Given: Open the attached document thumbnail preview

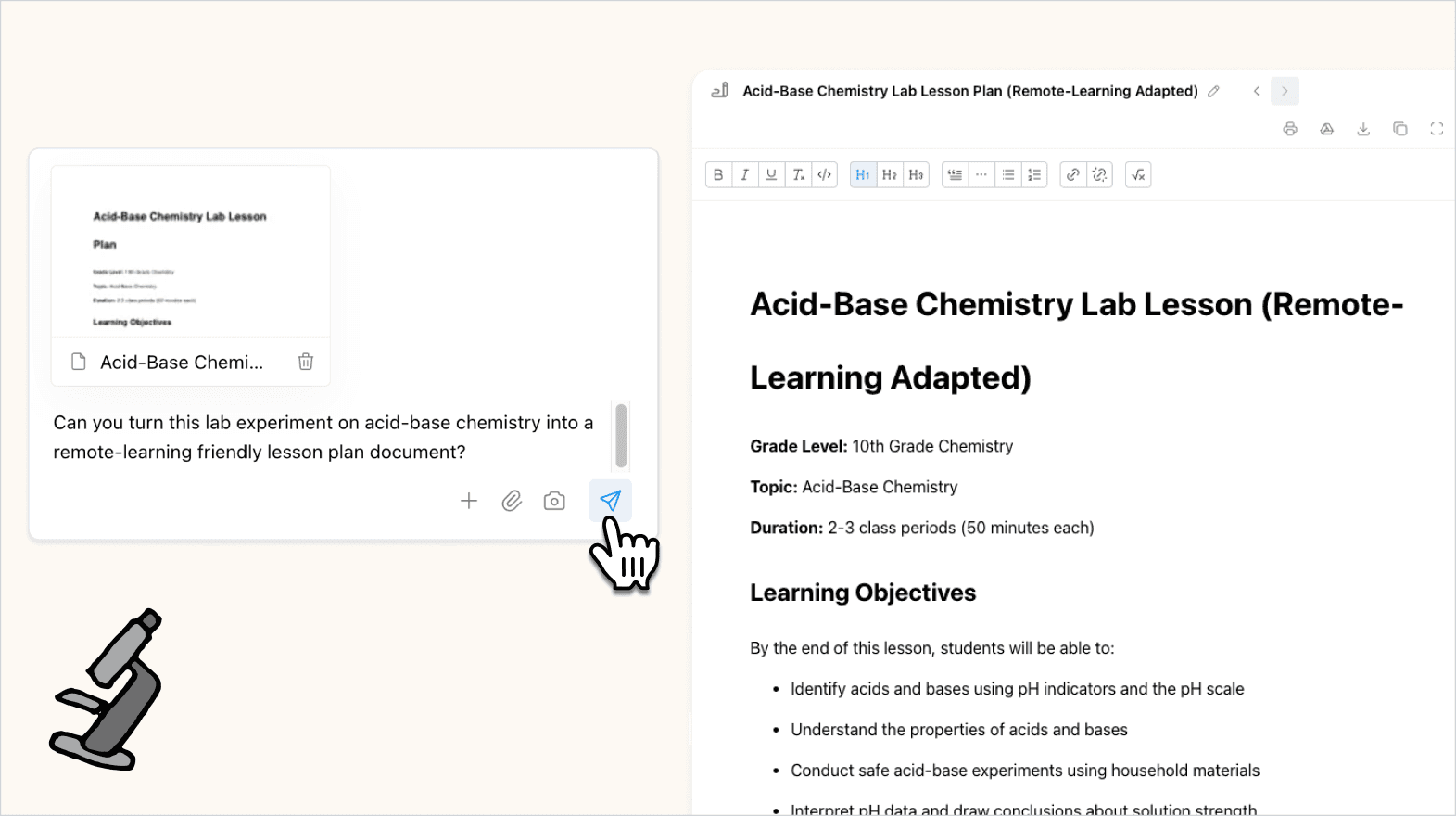Looking at the screenshot, I should [x=191, y=252].
